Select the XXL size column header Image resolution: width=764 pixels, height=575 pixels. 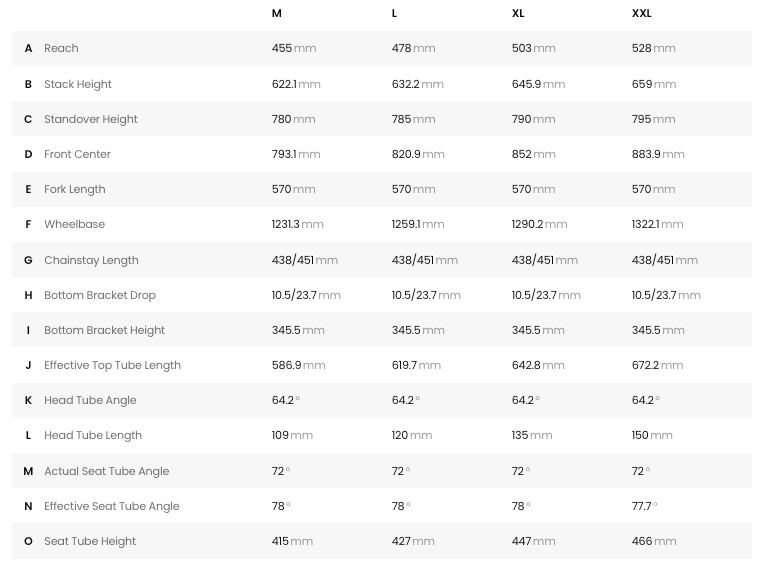(642, 14)
